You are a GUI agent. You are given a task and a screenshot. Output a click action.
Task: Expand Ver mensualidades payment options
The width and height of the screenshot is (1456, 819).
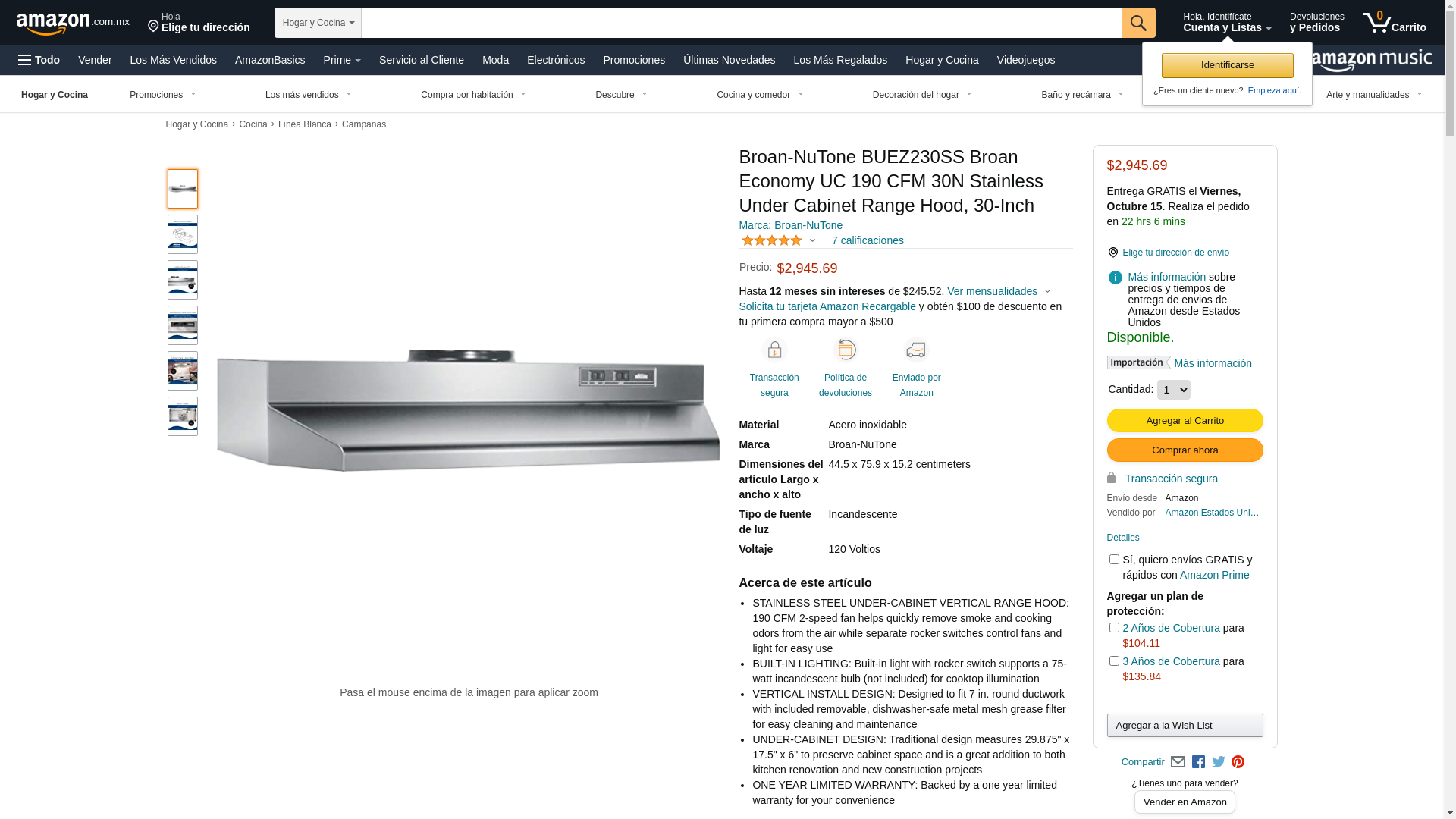(998, 291)
